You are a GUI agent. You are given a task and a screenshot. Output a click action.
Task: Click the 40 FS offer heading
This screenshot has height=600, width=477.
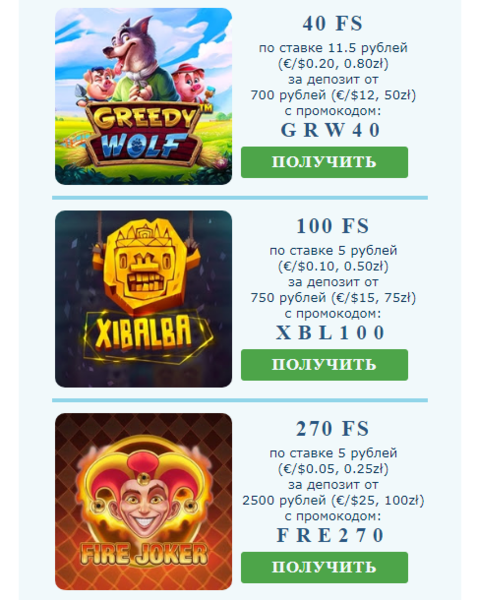[x=332, y=23]
